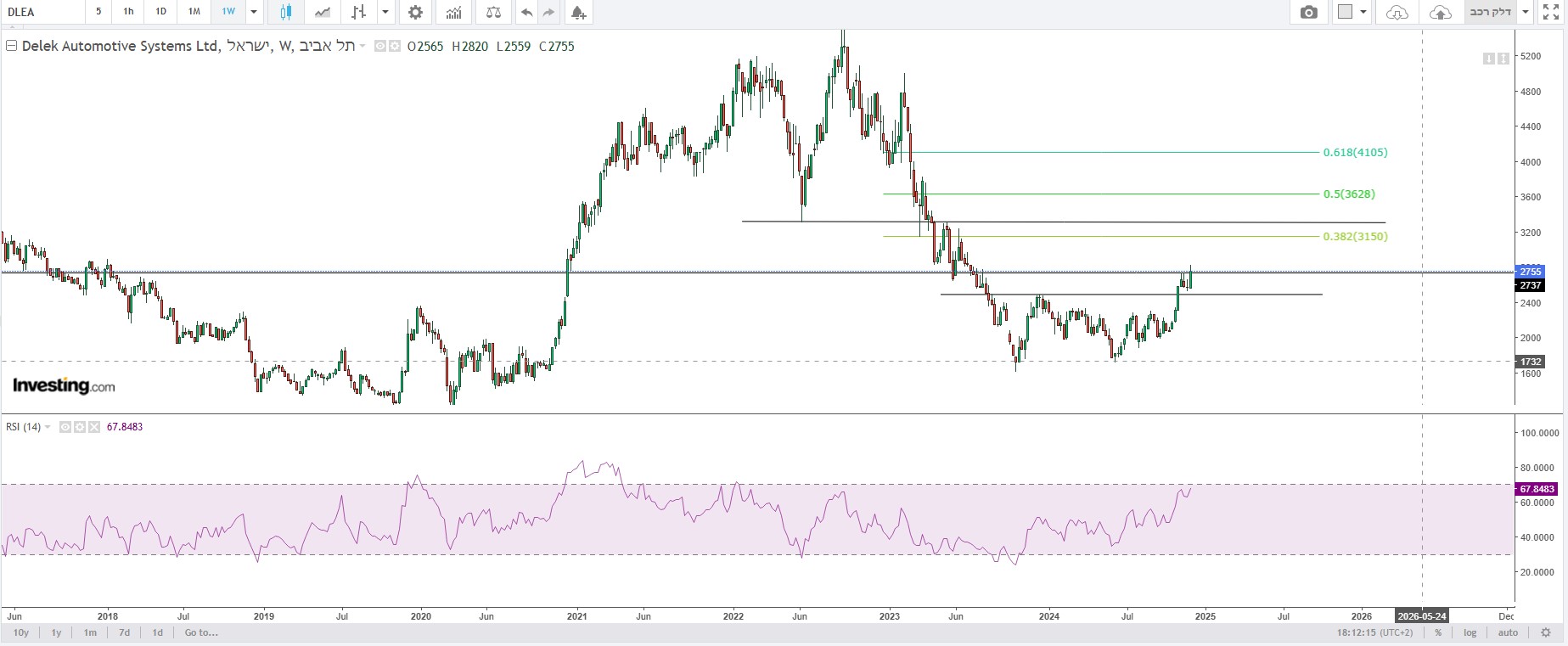
Task: Click the saved chart name דלק רכב
Action: point(1490,12)
